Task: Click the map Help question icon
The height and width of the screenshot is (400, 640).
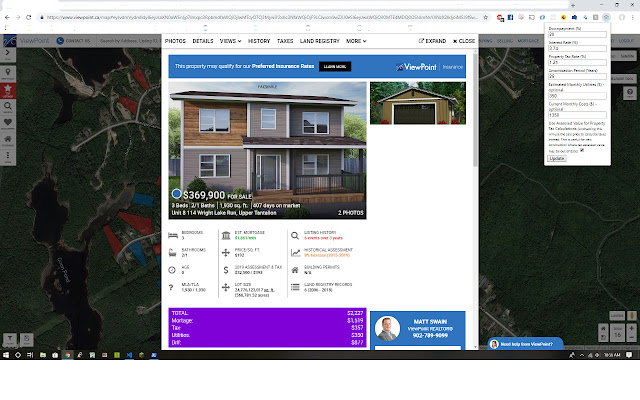Action: 630,93
